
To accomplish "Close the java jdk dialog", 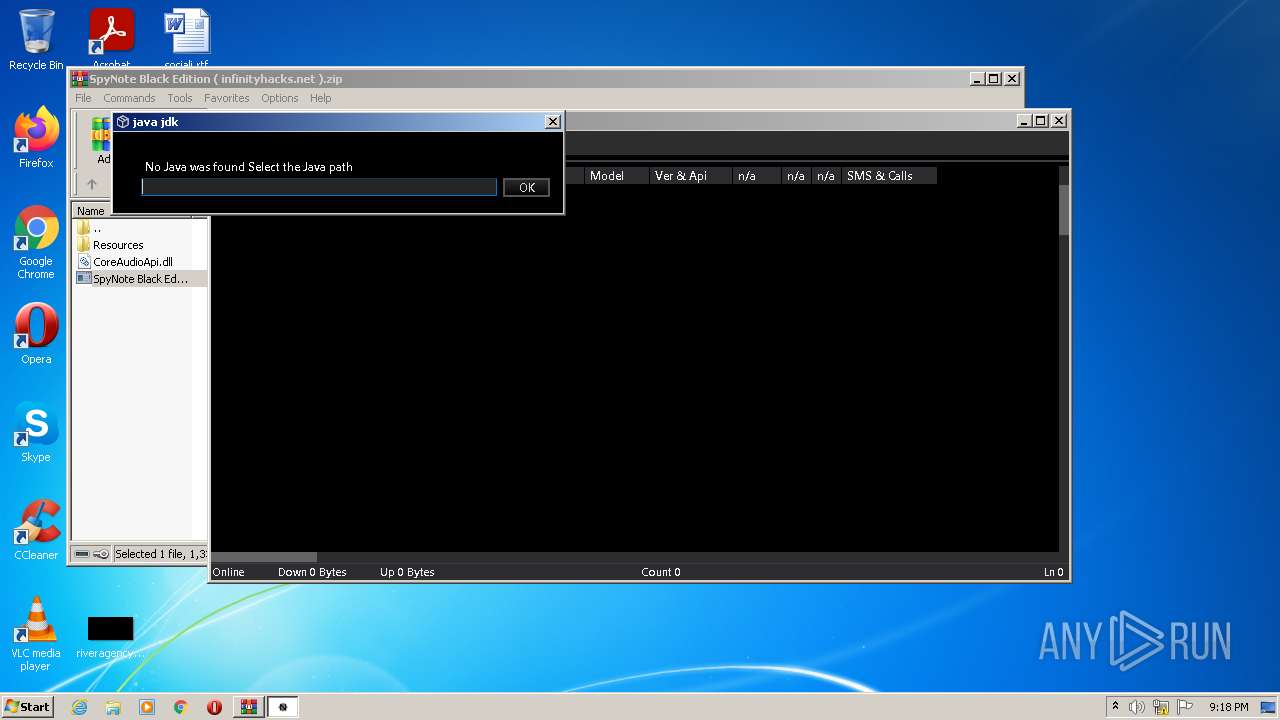I will click(x=552, y=121).
